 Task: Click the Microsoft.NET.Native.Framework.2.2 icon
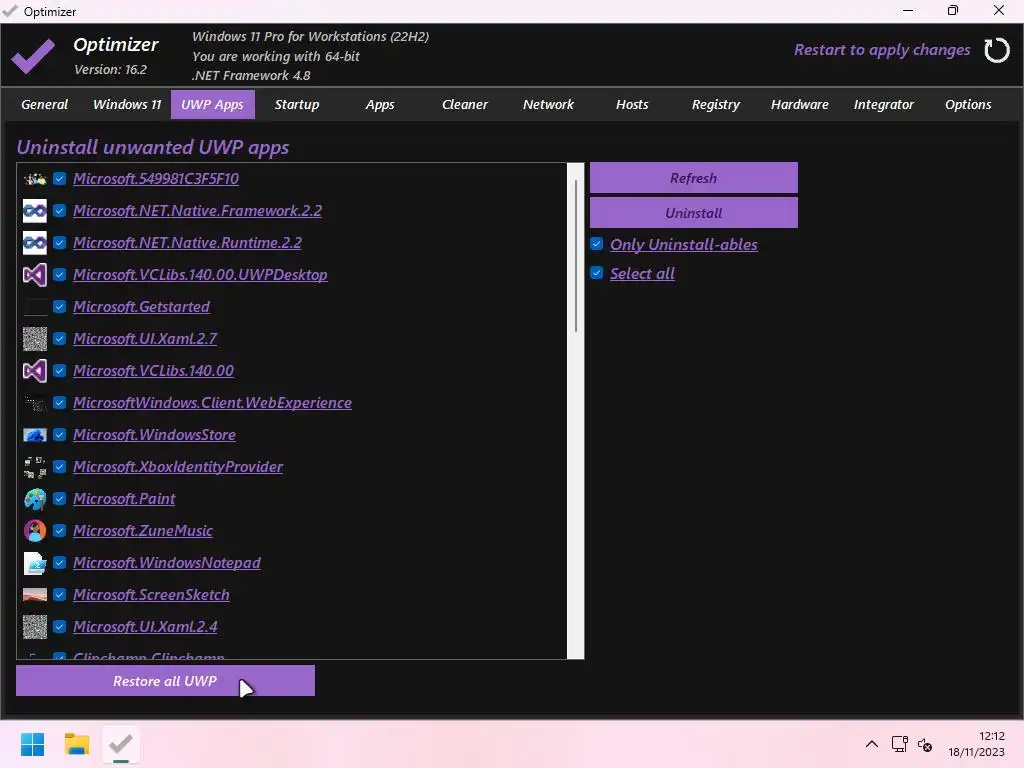(35, 211)
